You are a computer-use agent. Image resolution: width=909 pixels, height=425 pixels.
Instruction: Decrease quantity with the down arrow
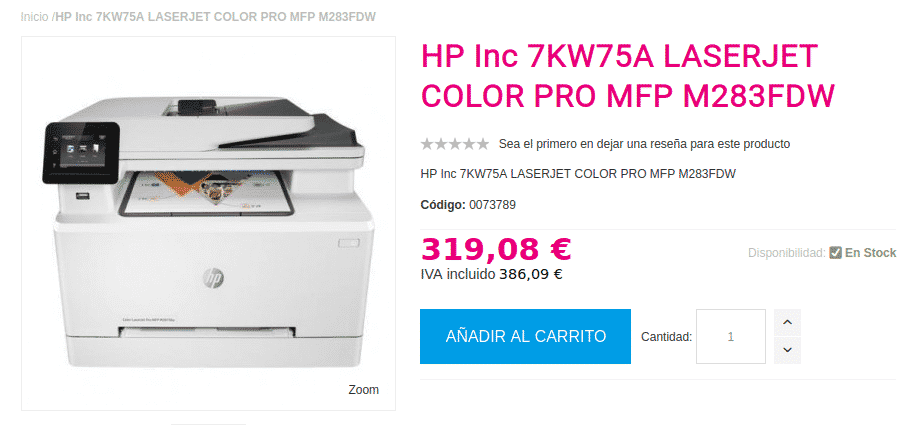tap(787, 350)
